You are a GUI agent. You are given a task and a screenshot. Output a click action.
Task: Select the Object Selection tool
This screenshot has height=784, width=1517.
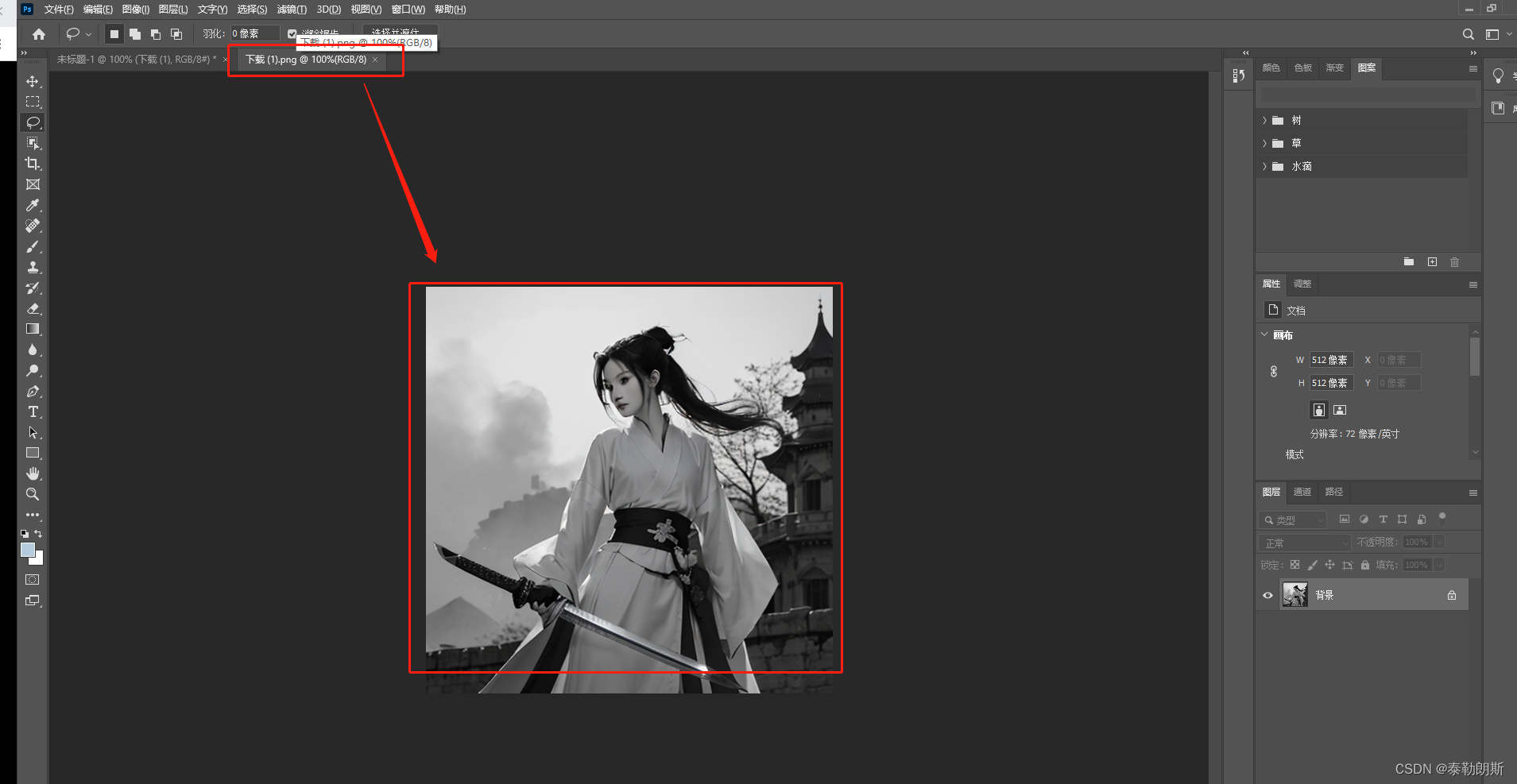(x=33, y=143)
